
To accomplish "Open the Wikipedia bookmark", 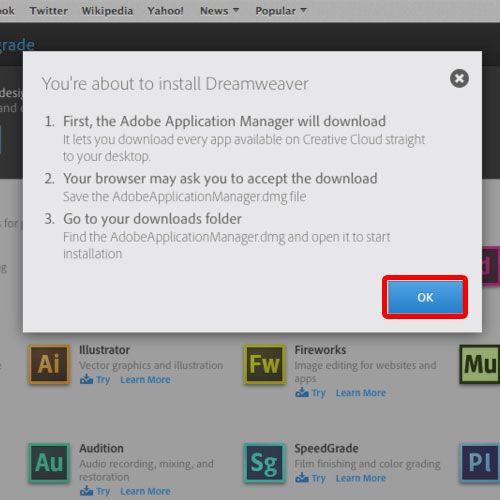I will [x=107, y=11].
